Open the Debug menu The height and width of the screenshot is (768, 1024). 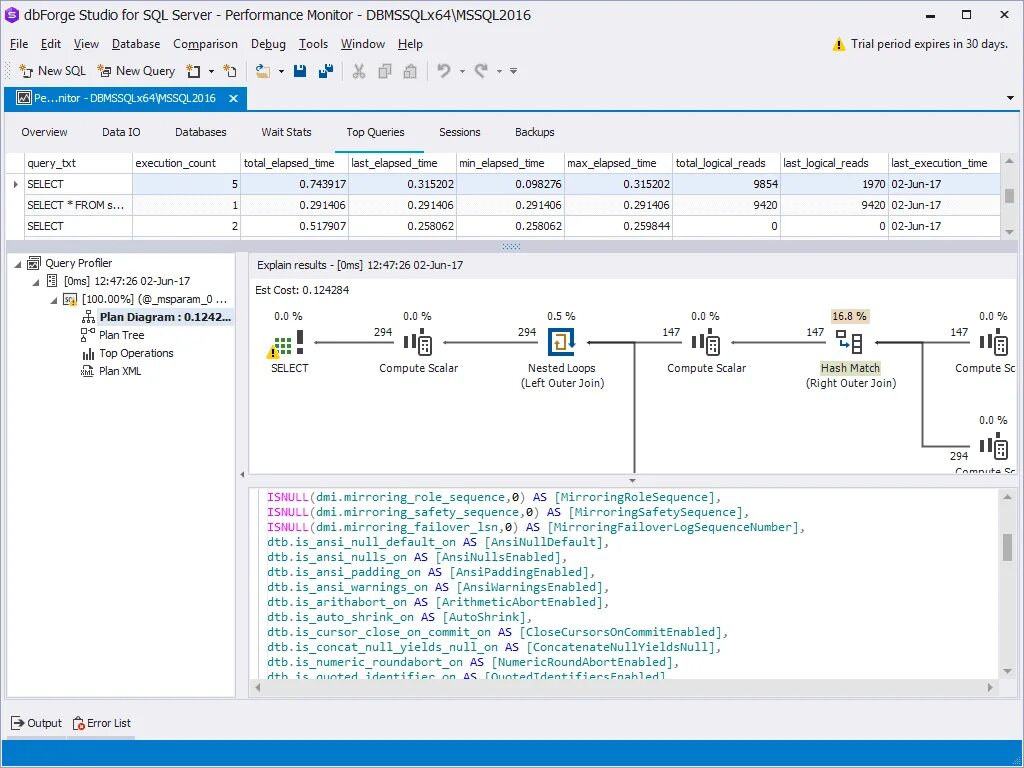click(268, 44)
